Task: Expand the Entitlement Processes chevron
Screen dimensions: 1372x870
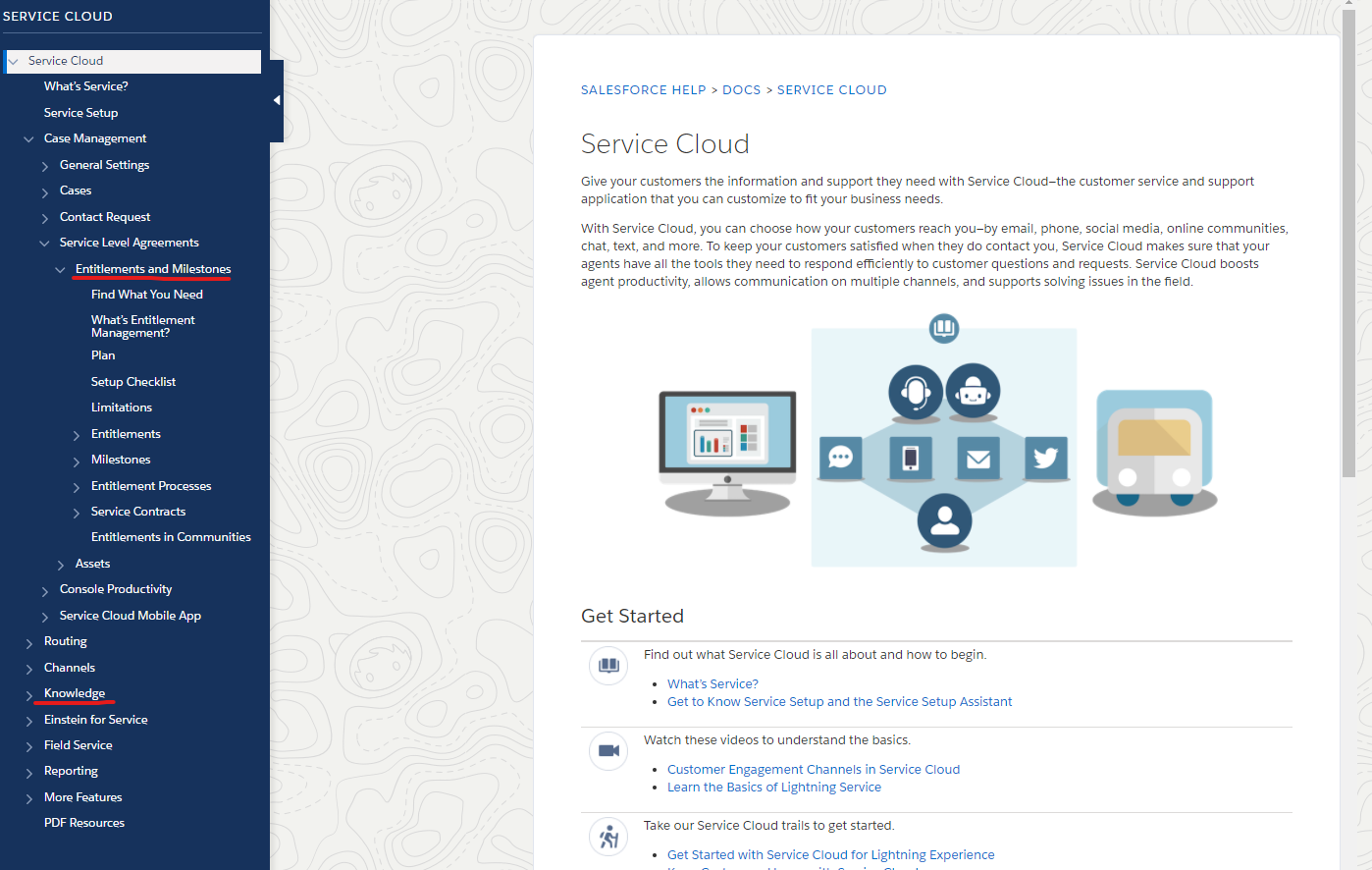Action: click(x=77, y=487)
